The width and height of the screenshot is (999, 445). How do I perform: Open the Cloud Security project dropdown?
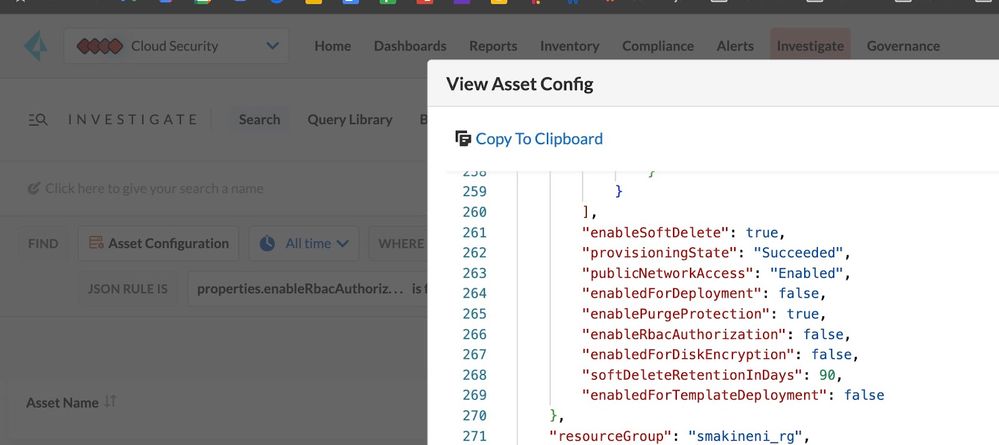tap(272, 46)
